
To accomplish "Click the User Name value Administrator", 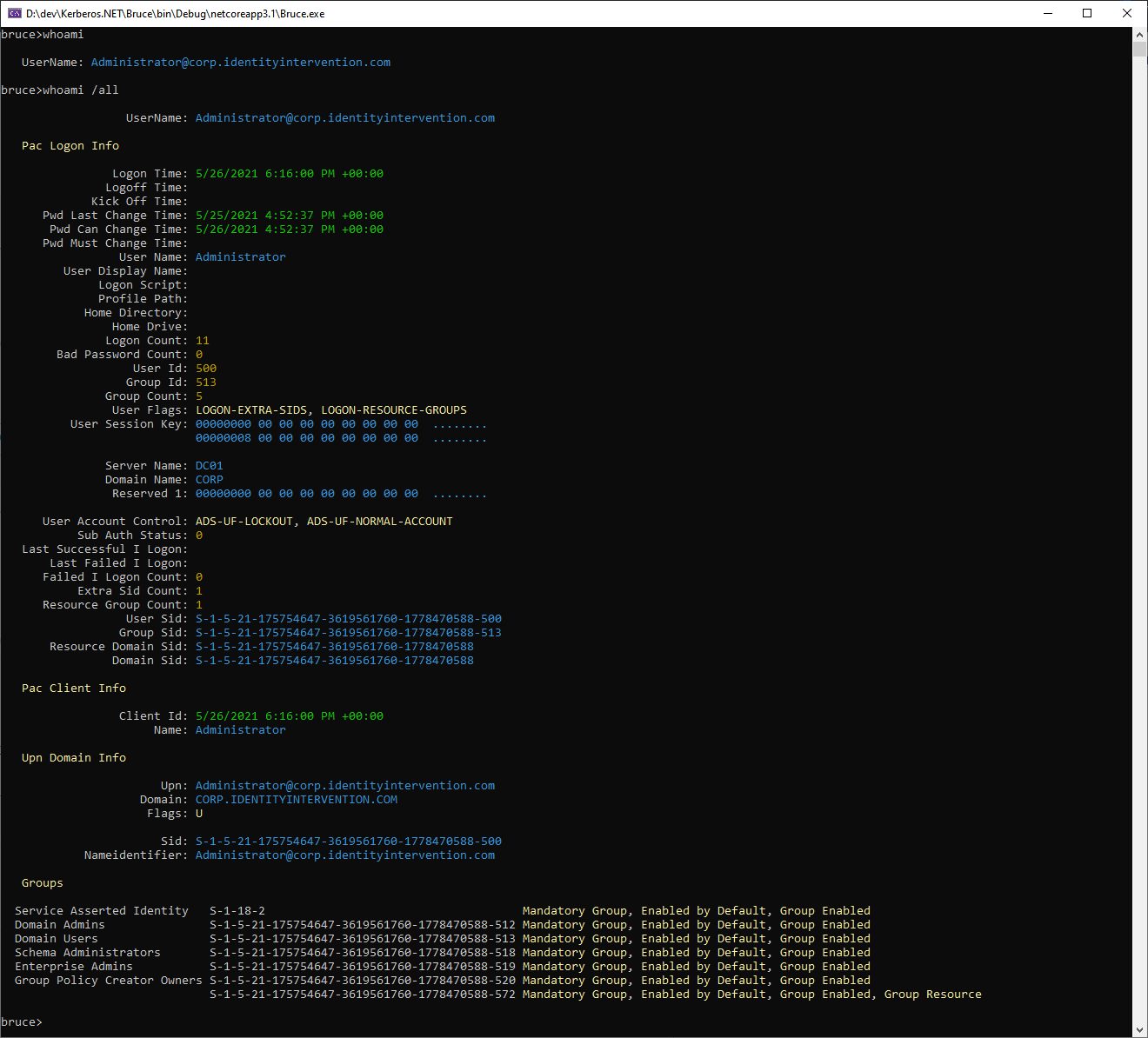I will [x=241, y=257].
